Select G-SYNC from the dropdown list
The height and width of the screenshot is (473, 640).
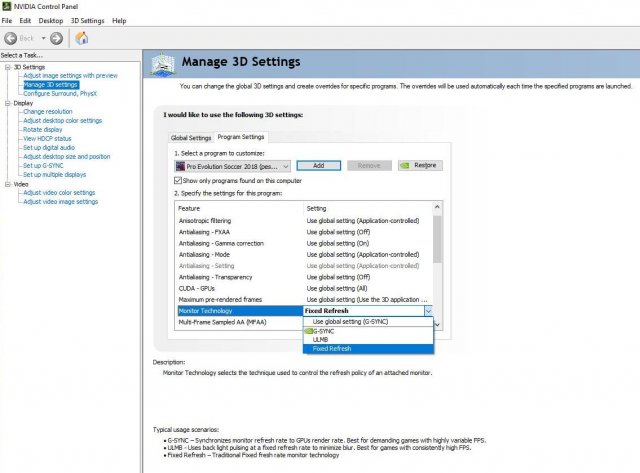[x=322, y=330]
